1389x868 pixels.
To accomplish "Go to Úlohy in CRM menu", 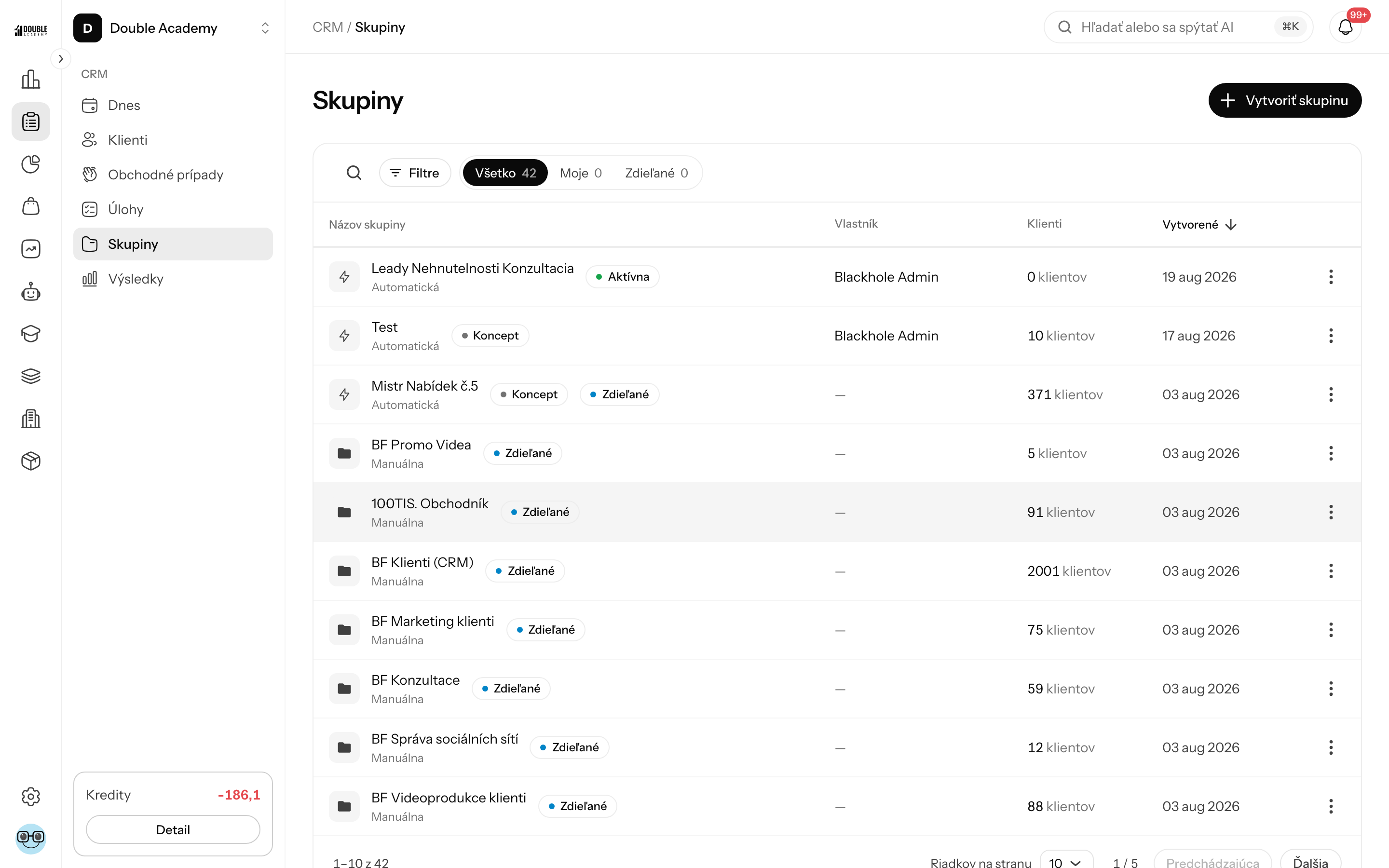I will (173, 210).
